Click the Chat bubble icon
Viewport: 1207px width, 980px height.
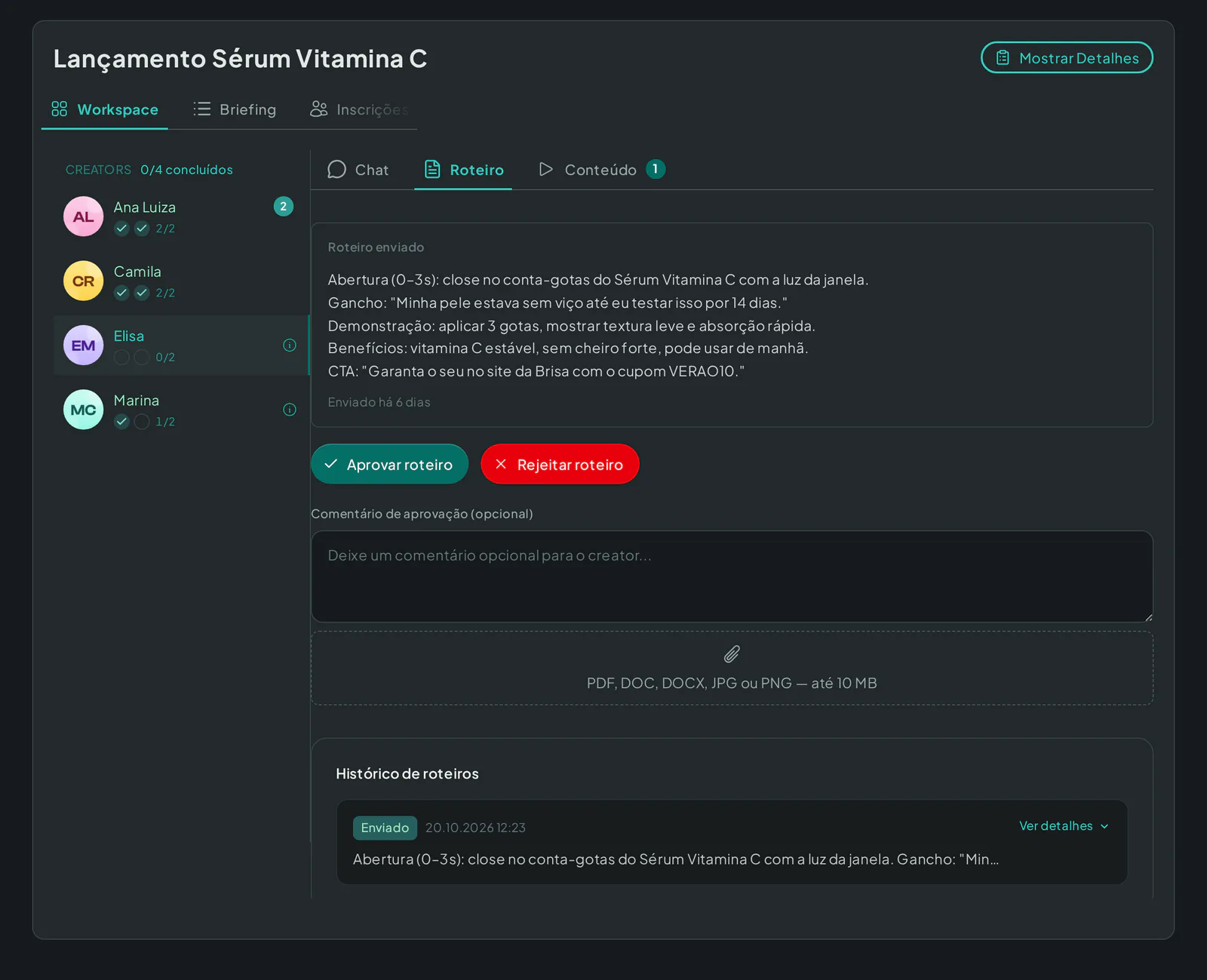pyautogui.click(x=336, y=170)
